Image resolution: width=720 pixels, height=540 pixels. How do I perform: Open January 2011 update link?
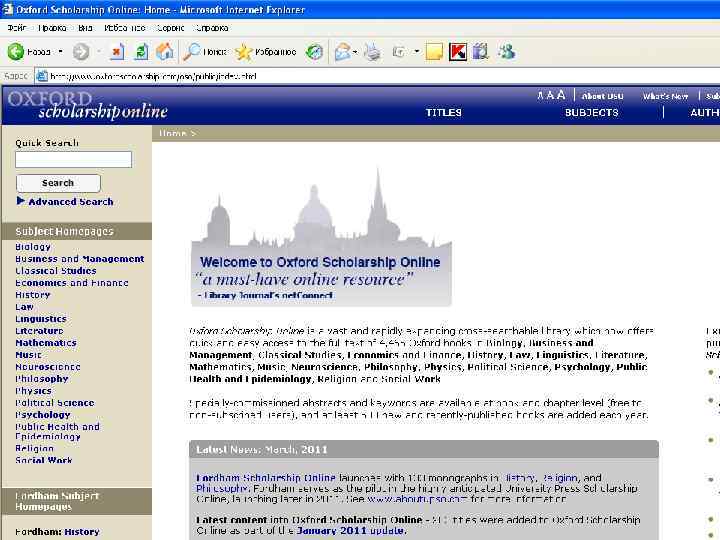pos(350,530)
